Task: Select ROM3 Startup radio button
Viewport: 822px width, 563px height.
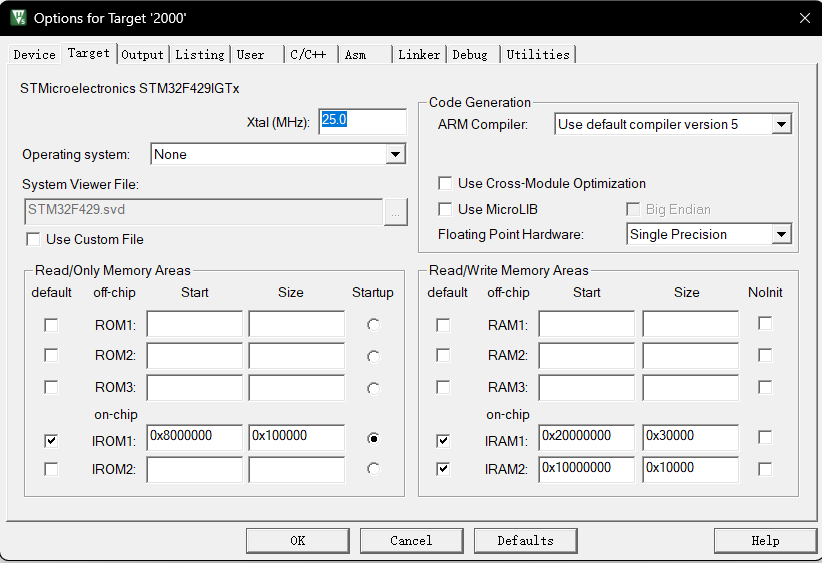Action: (373, 388)
